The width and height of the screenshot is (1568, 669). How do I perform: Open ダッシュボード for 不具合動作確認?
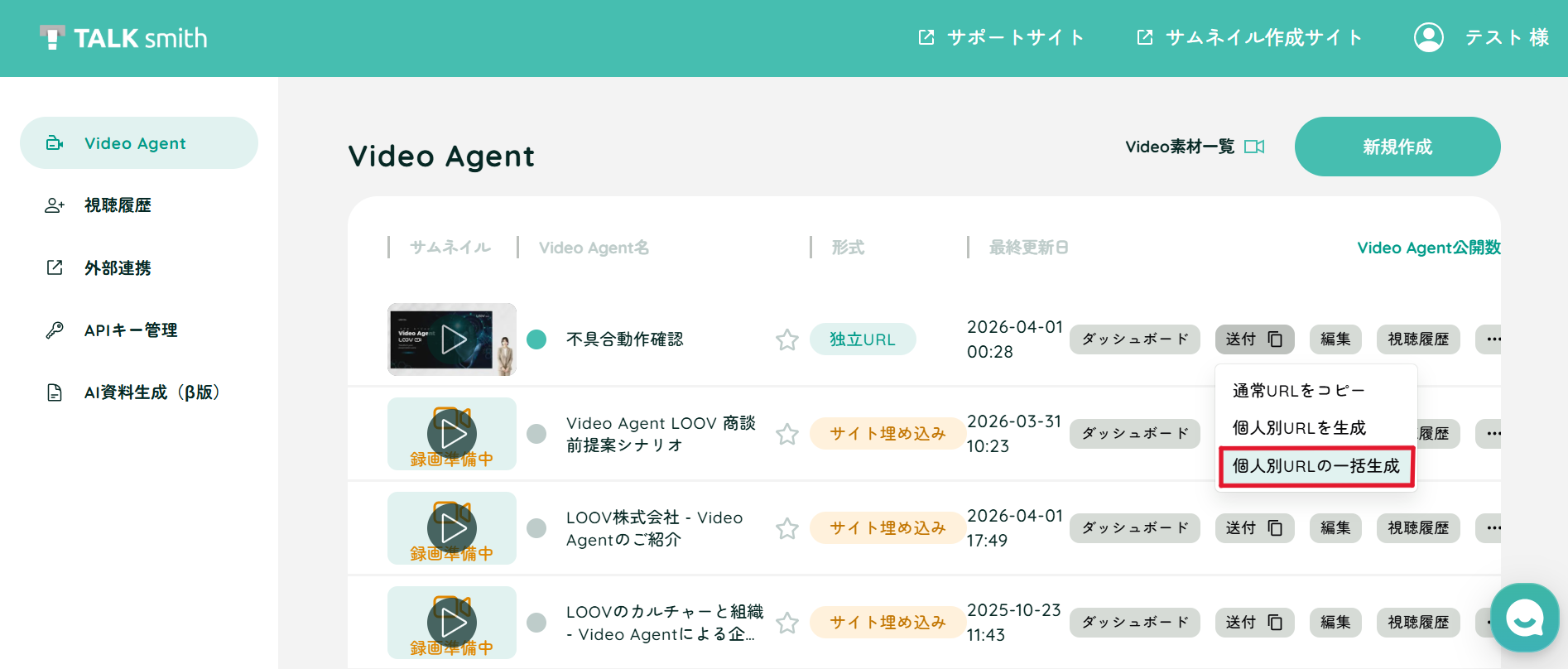1135,339
